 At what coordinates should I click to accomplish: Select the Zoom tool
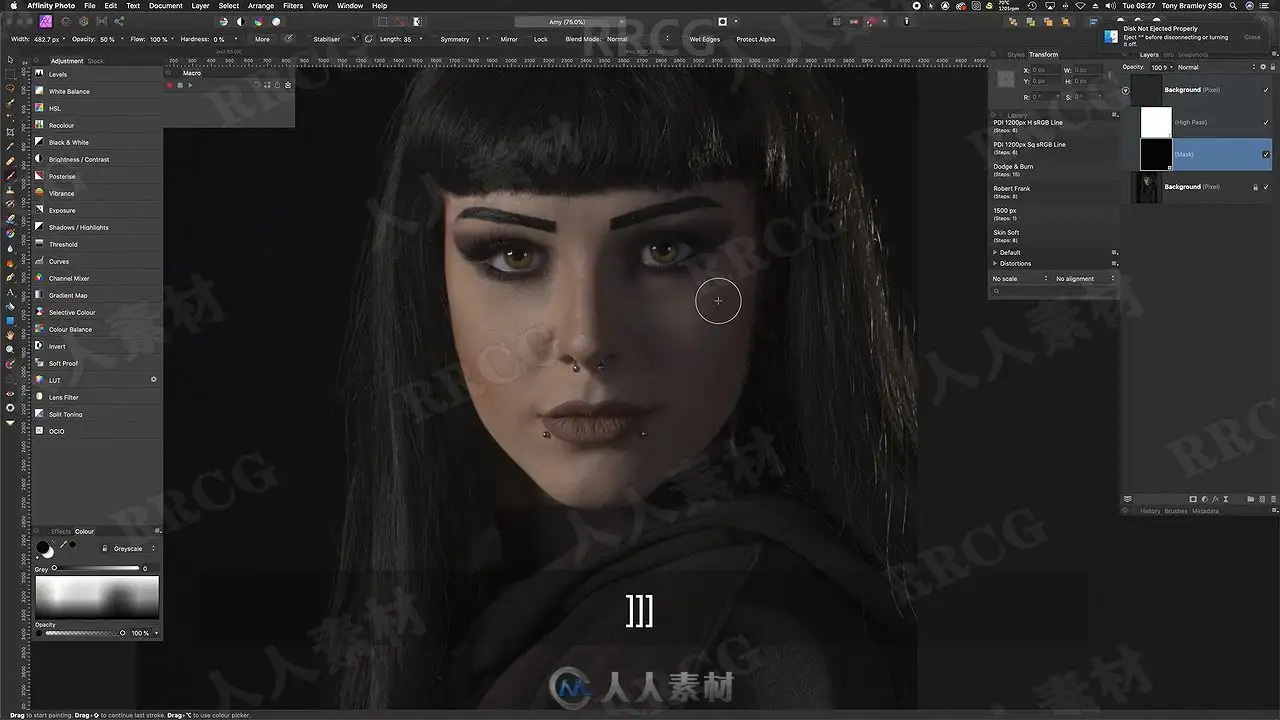point(10,350)
